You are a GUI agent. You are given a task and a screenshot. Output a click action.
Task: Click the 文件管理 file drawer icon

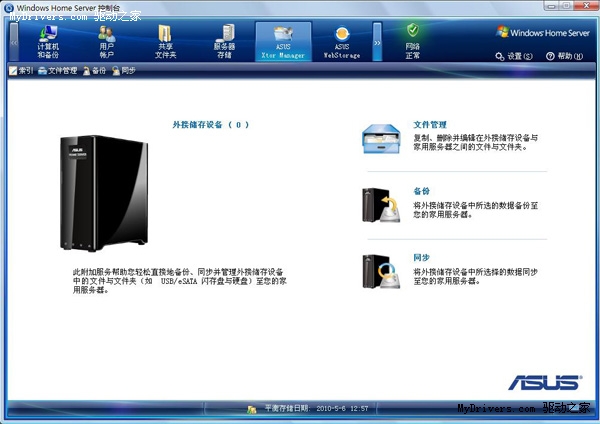[381, 139]
